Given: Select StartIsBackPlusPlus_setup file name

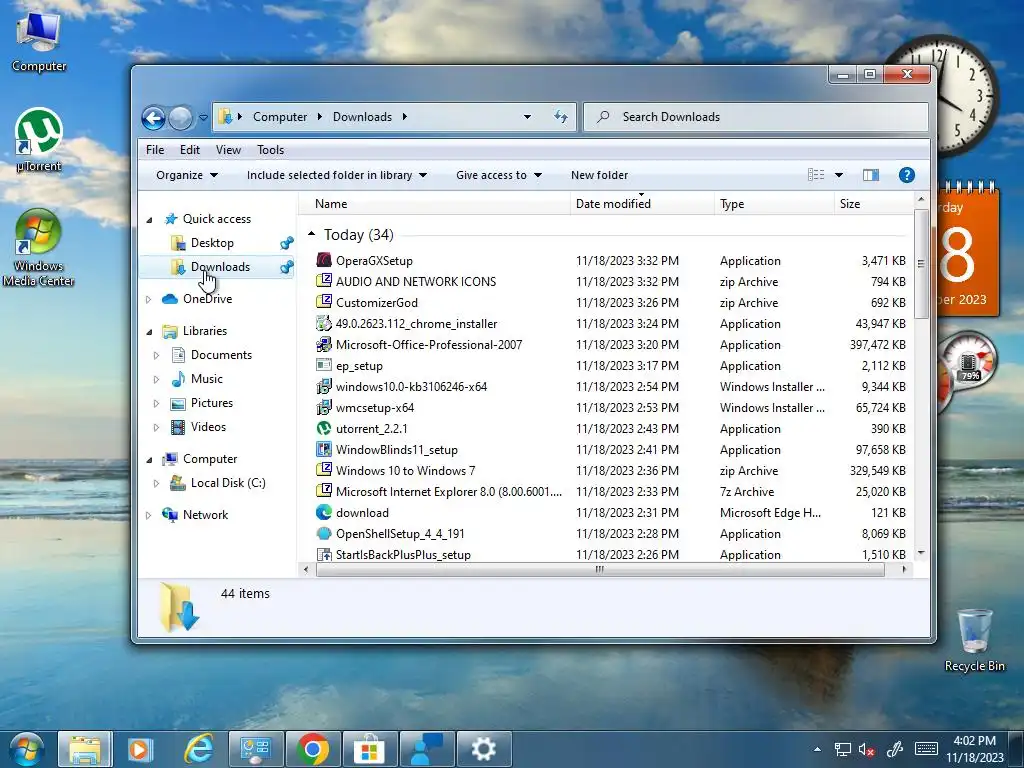Looking at the screenshot, I should (403, 554).
